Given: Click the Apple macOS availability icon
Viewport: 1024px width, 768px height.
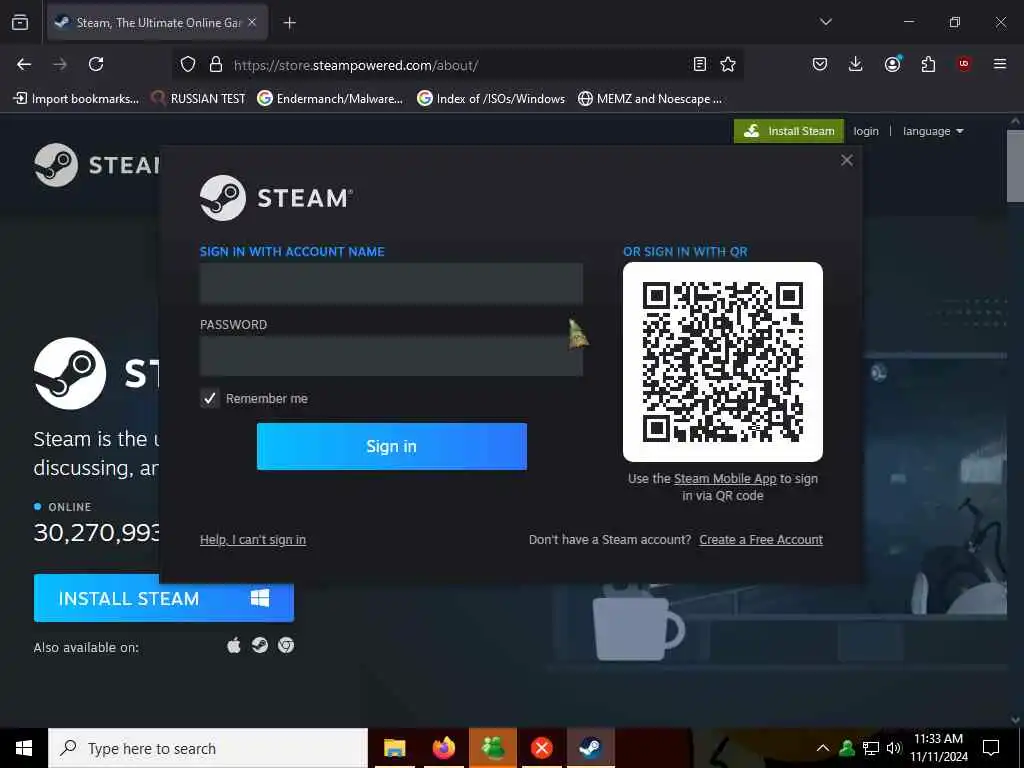Looking at the screenshot, I should pyautogui.click(x=234, y=646).
